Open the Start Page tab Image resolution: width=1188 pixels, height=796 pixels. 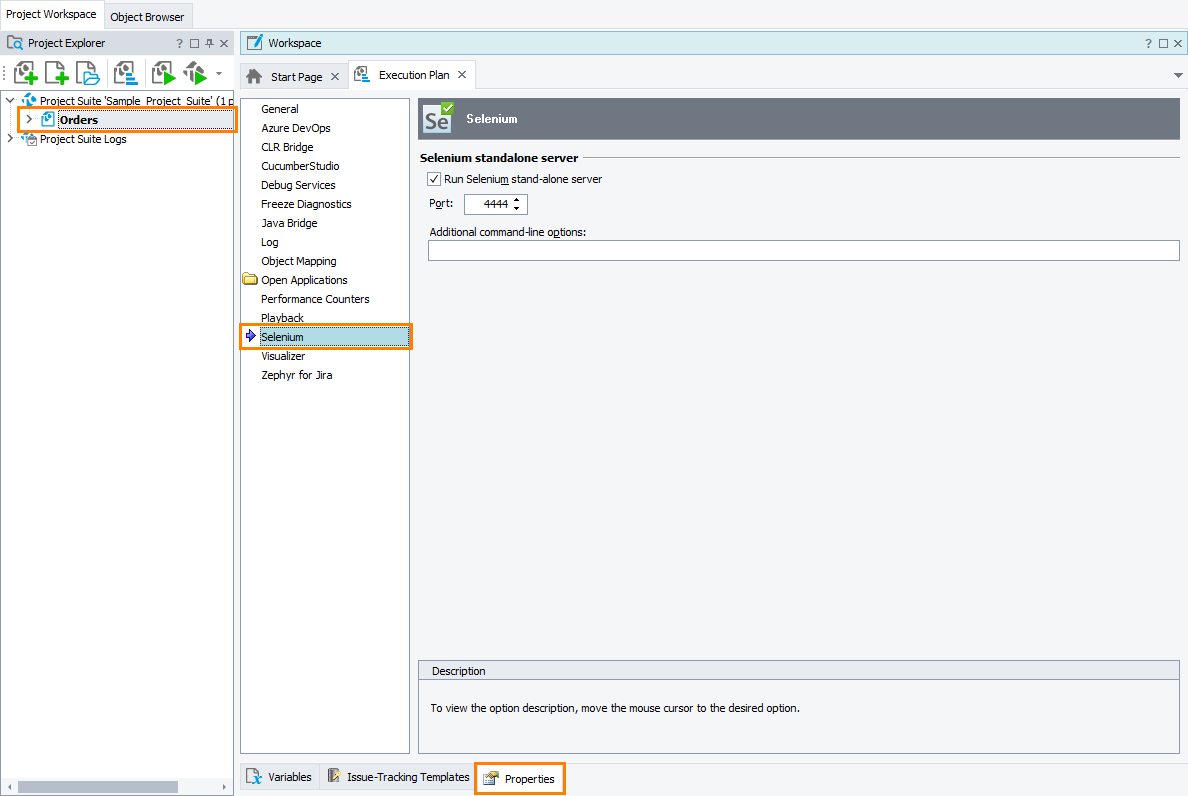(x=293, y=75)
